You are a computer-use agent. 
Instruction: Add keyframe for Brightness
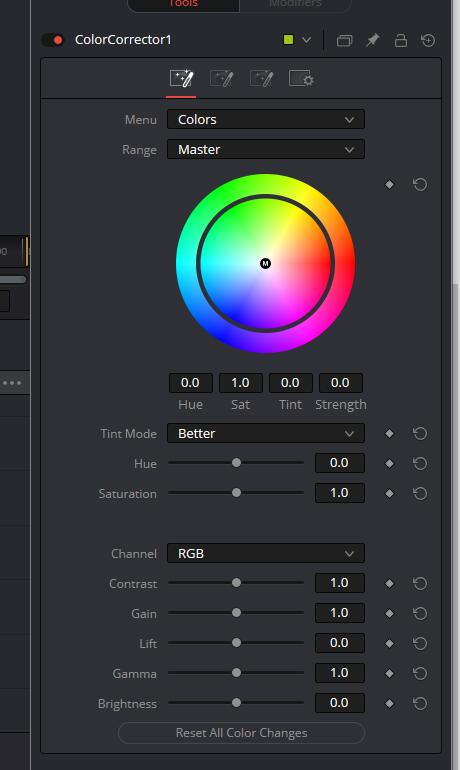[389, 704]
